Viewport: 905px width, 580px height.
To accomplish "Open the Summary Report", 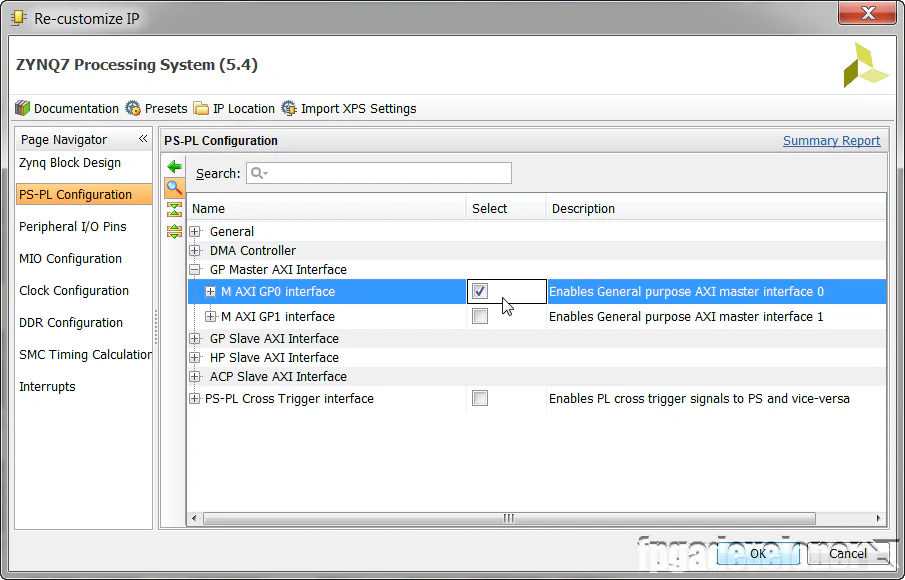I will (831, 140).
